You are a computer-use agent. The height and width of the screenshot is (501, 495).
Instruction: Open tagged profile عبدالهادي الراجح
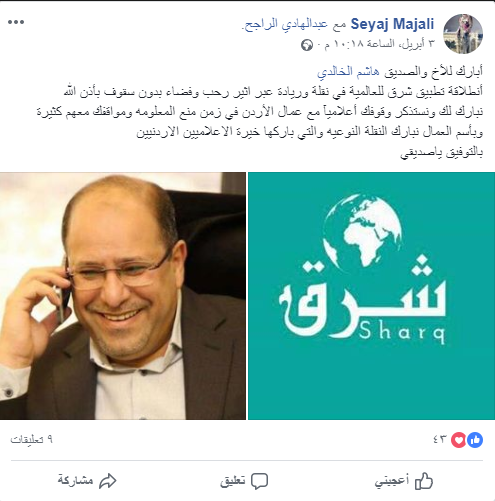(285, 25)
